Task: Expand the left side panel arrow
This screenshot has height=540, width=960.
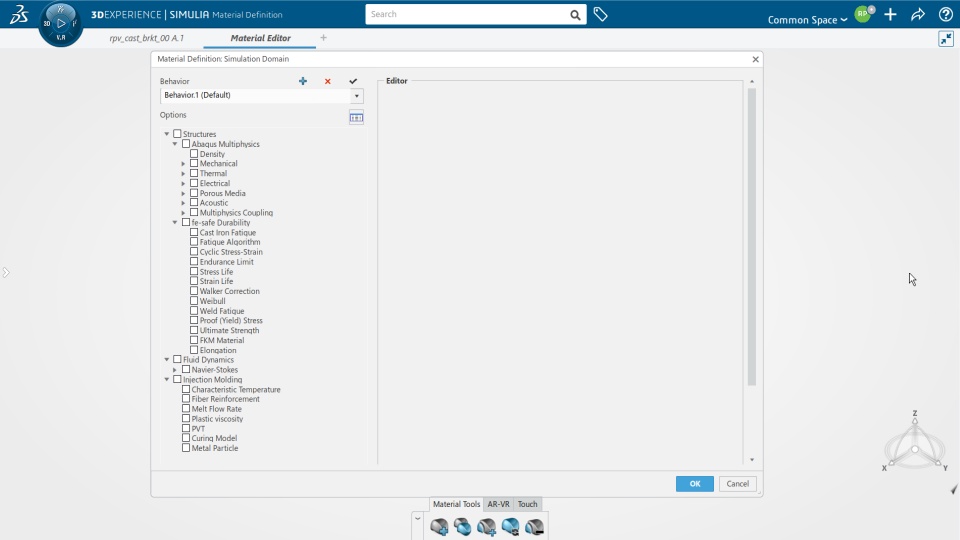Action: pyautogui.click(x=6, y=272)
